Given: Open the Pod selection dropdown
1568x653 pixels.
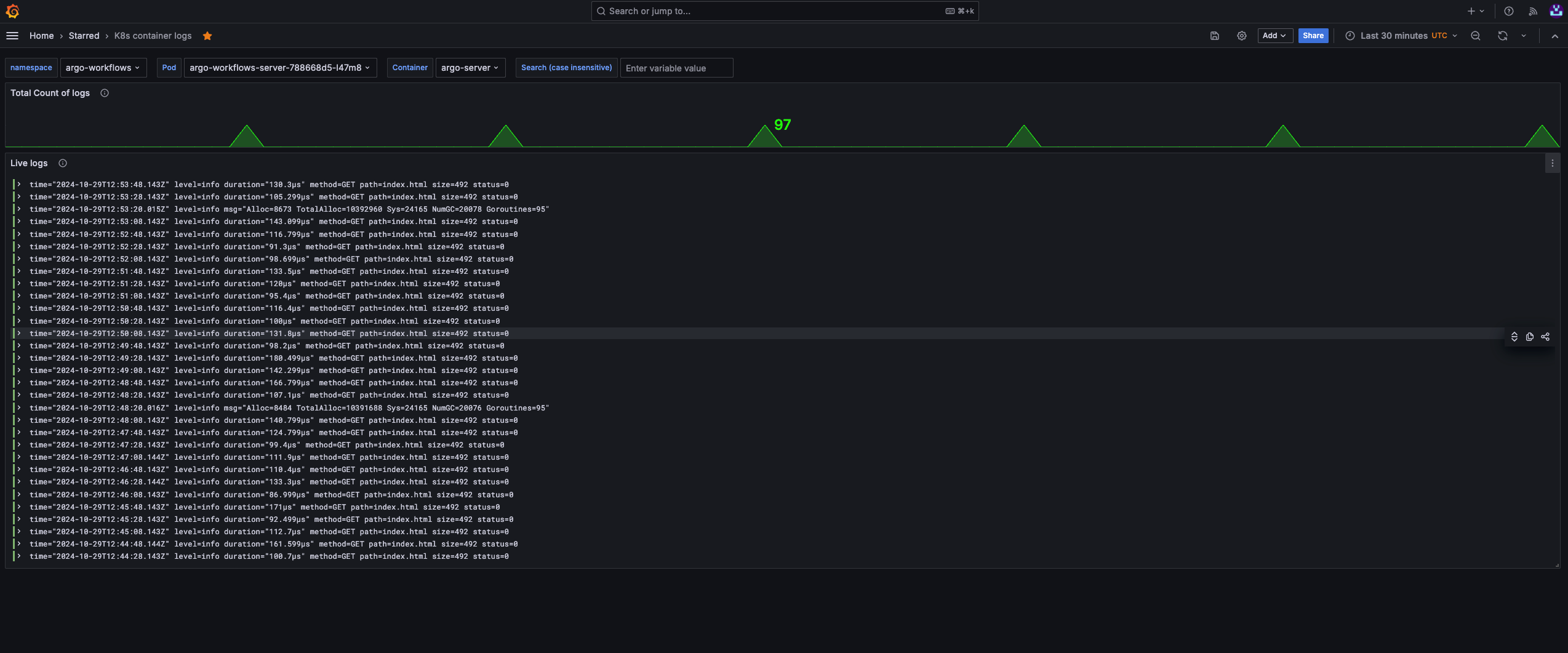Looking at the screenshot, I should (279, 68).
